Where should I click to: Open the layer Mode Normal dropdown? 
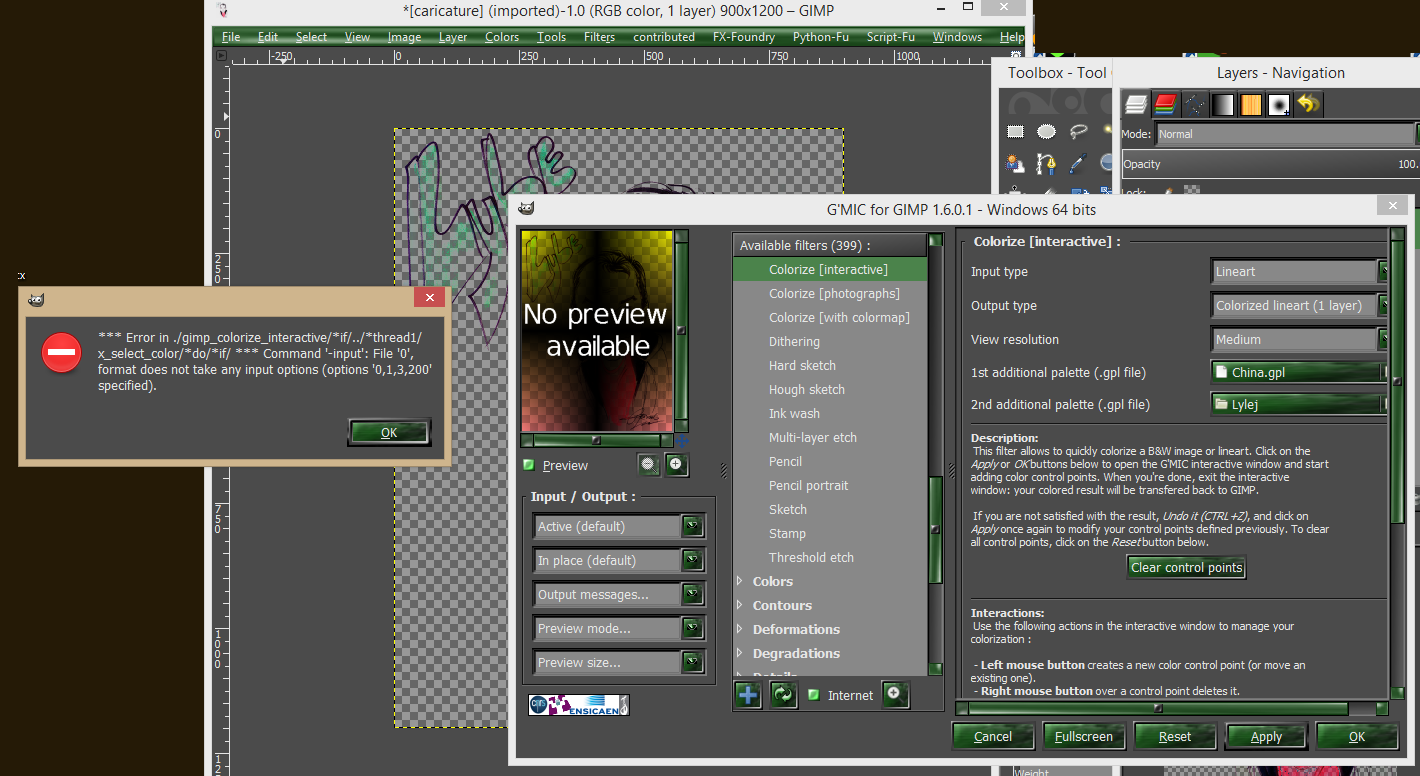pos(1287,134)
